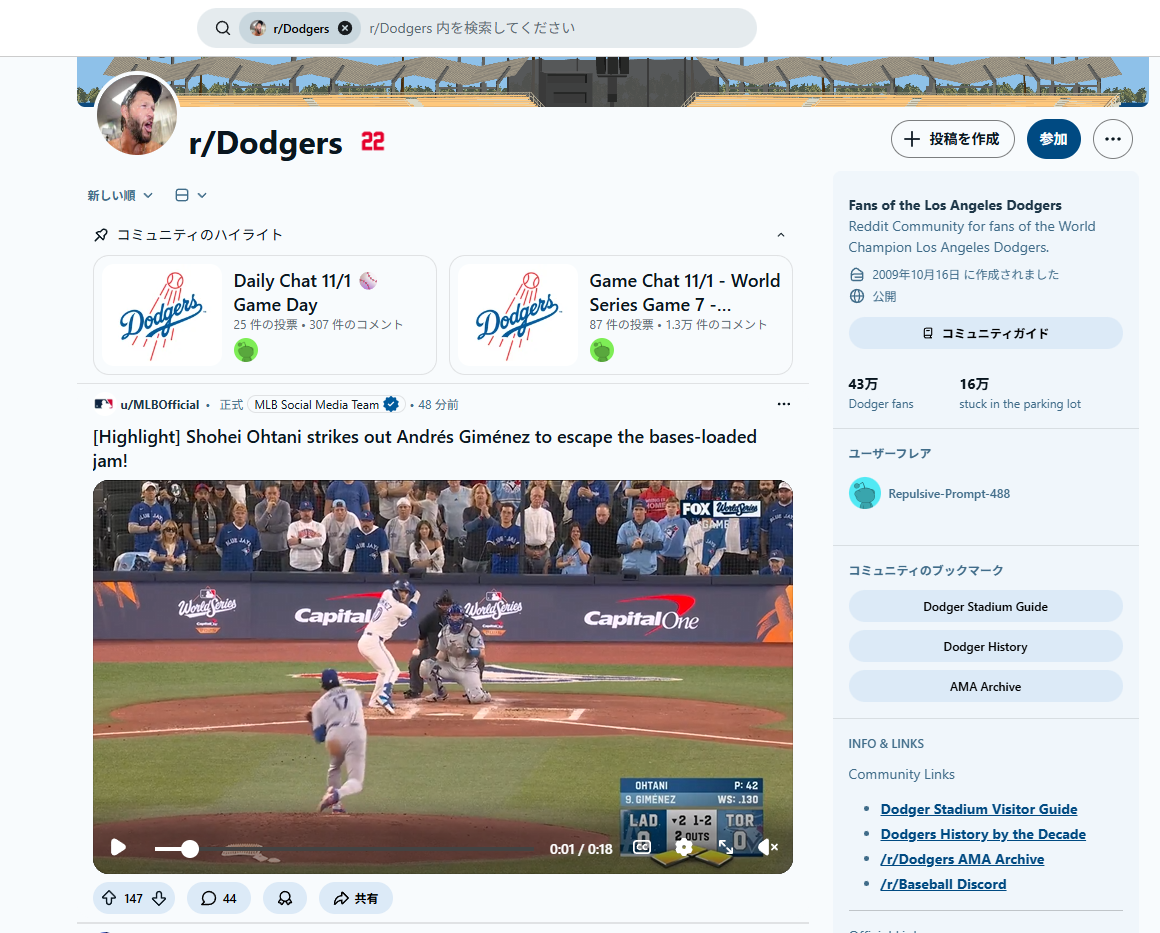Downvote the Shohei Ohtani highlight post
Viewport: 1160px width, 933px height.
[159, 898]
